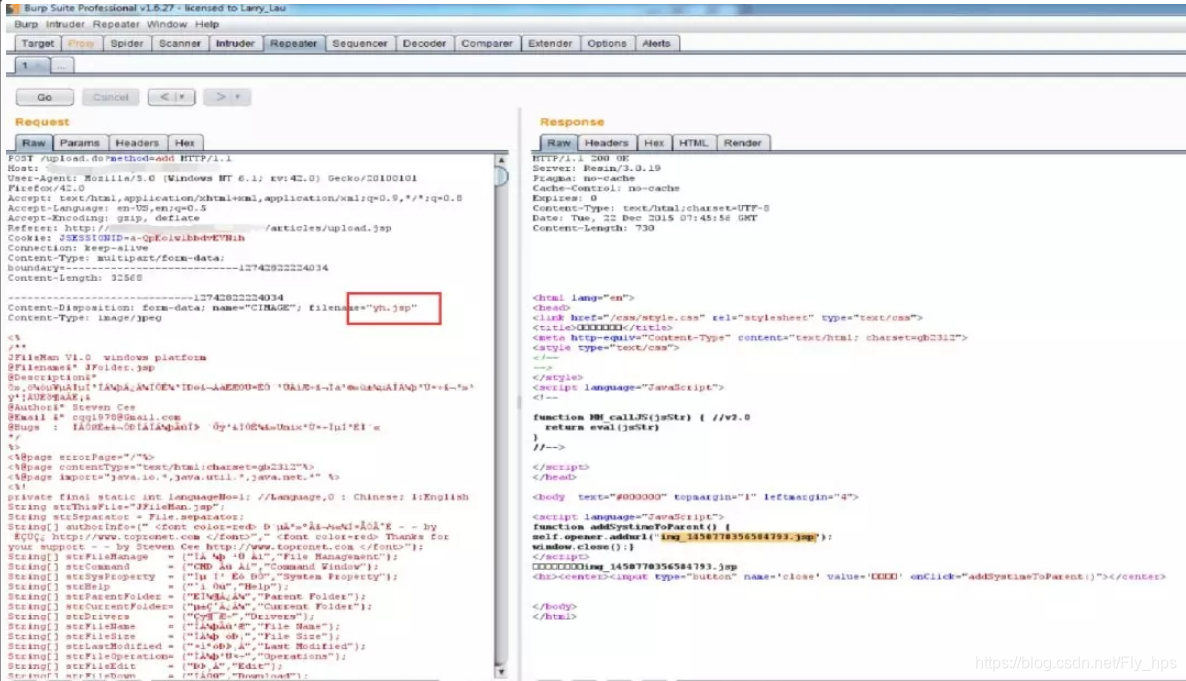Viewport: 1186px width, 681px height.
Task: Click the filename "yh.jsp" value in request
Action: tap(392, 308)
